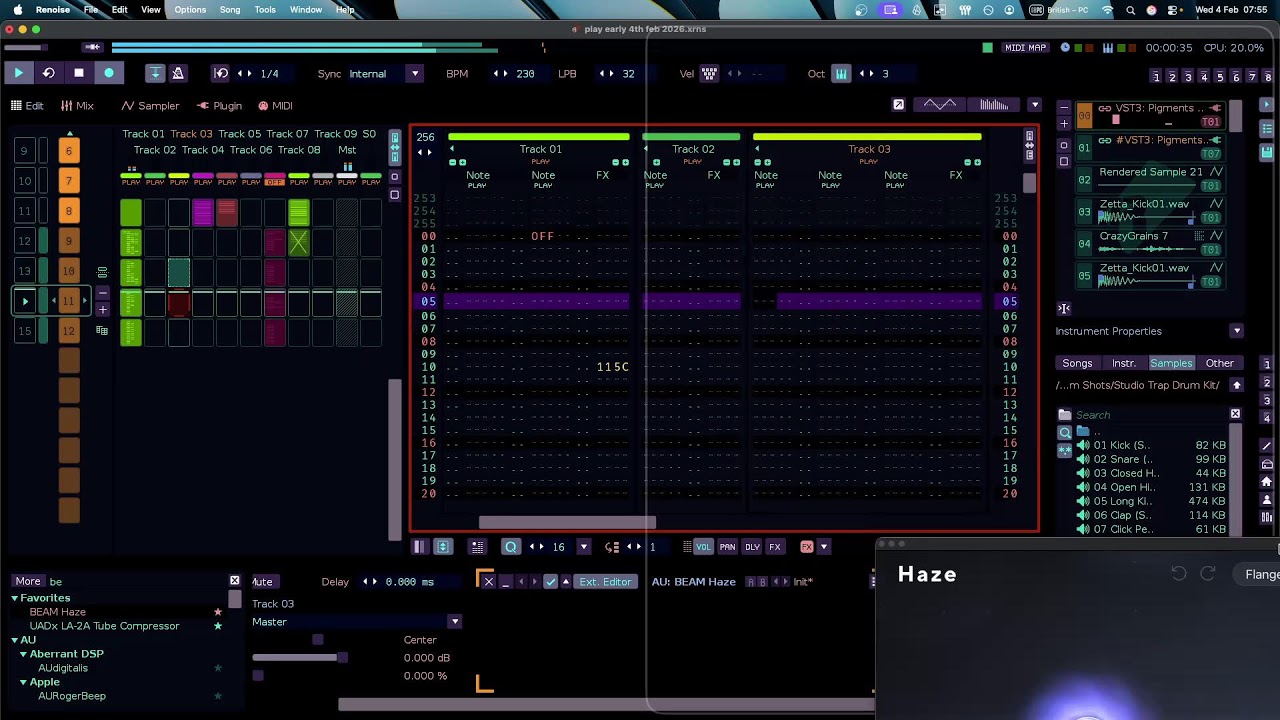The height and width of the screenshot is (720, 1280).
Task: Show the scopes waveform view button
Action: (940, 105)
